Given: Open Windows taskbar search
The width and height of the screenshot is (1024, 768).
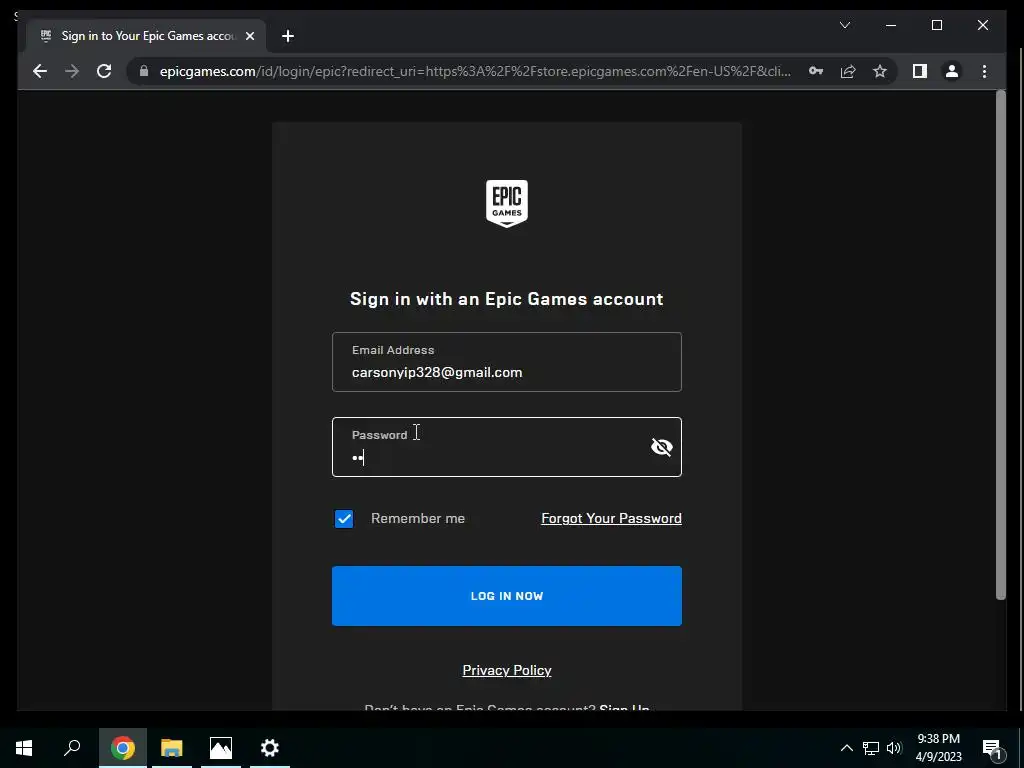Looking at the screenshot, I should click(72, 748).
